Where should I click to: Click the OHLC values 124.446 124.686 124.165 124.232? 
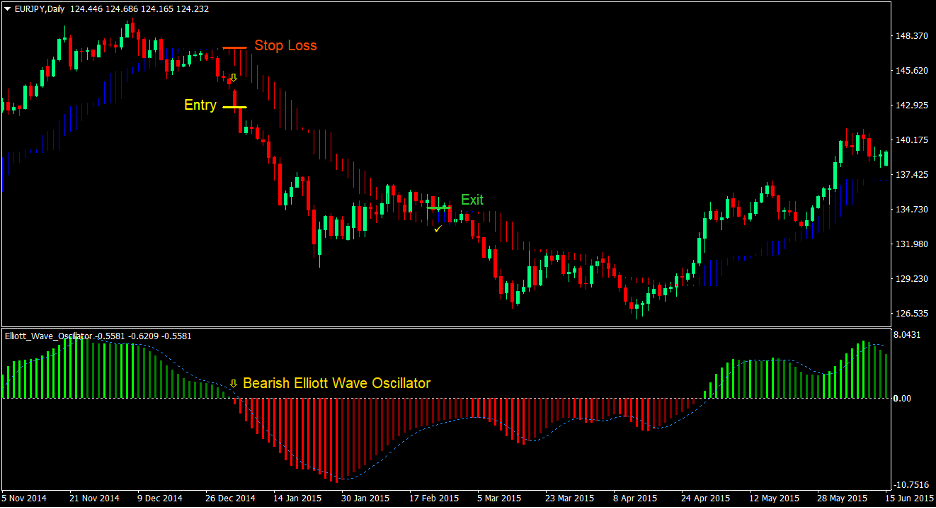coord(140,9)
